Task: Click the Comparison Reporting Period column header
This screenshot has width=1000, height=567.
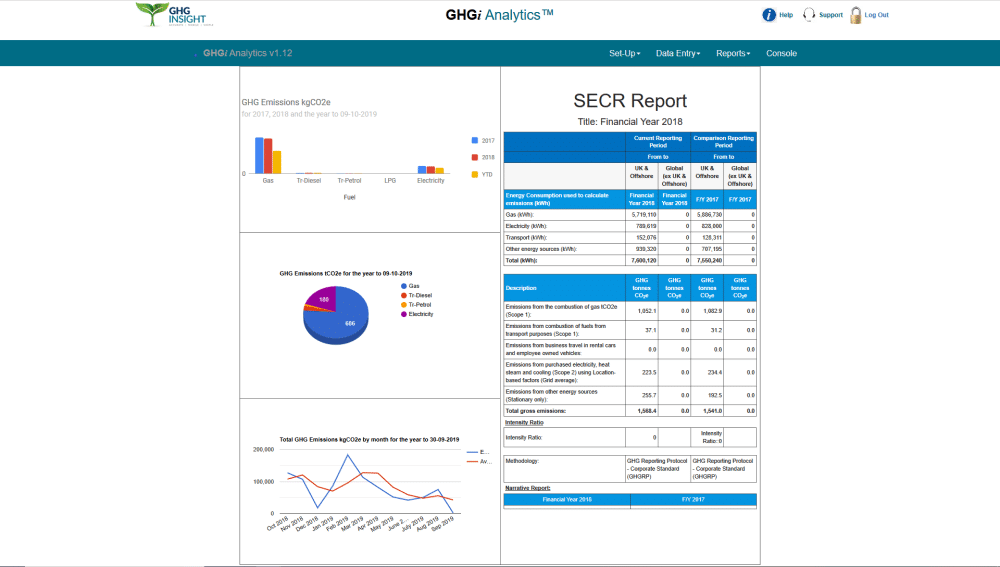Action: click(723, 142)
